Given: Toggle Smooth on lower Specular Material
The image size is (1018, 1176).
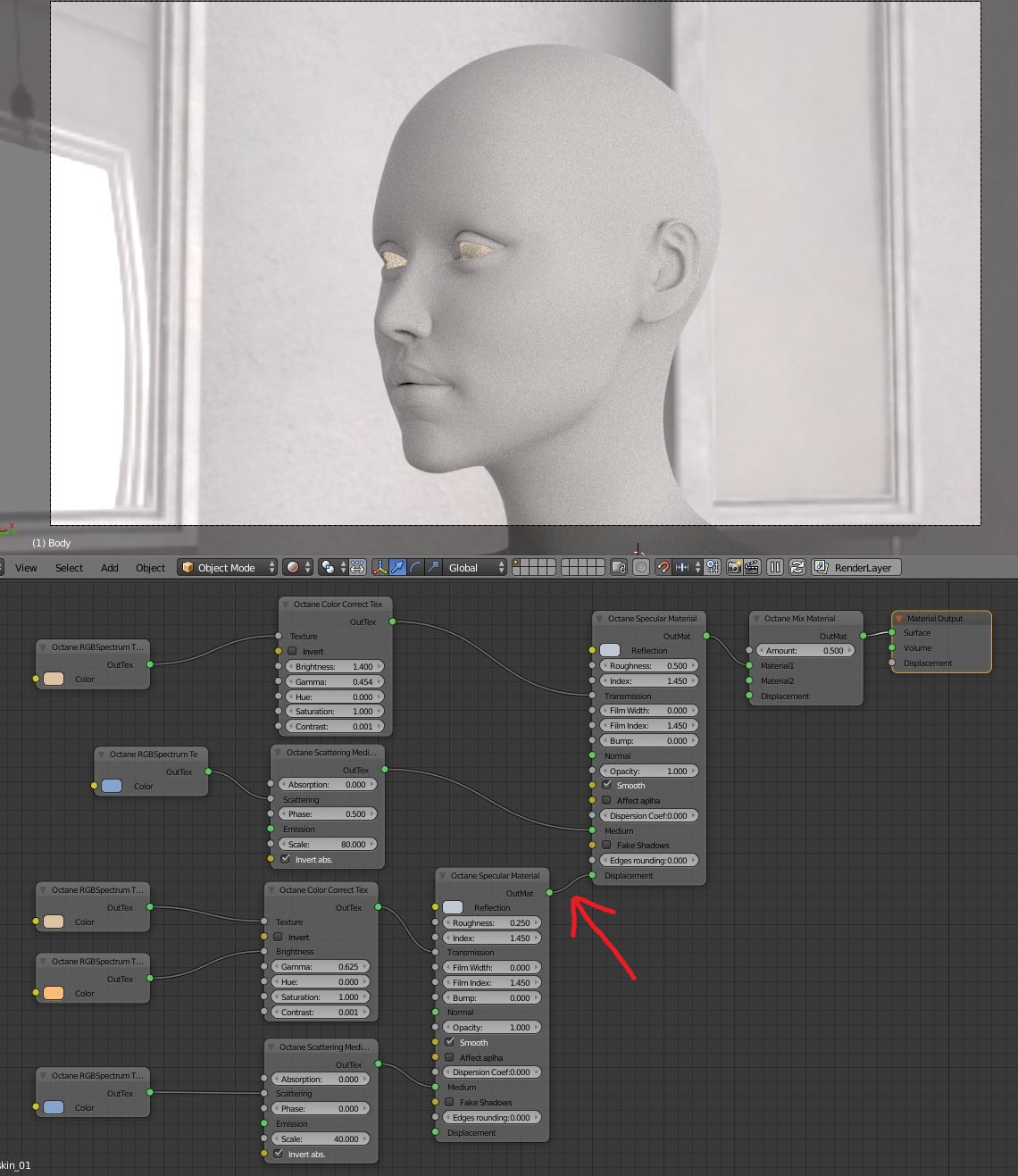Looking at the screenshot, I should [450, 1042].
